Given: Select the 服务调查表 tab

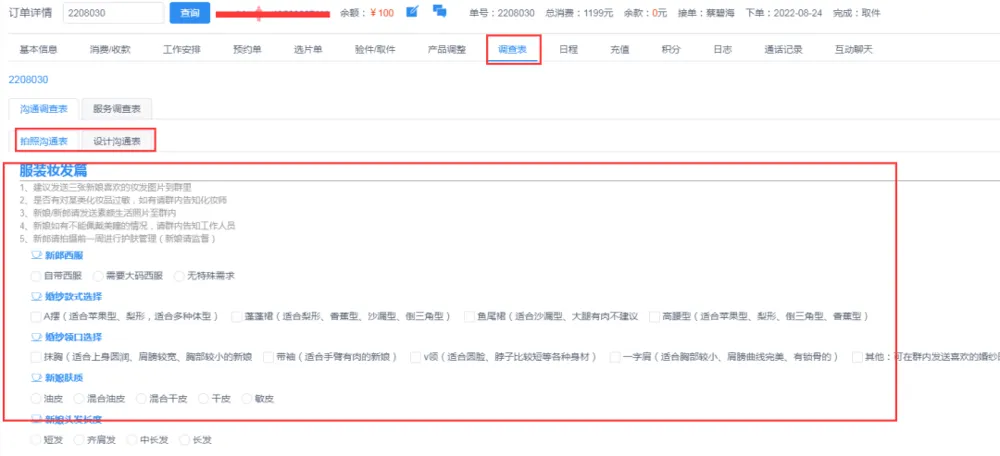Looking at the screenshot, I should pos(116,108).
